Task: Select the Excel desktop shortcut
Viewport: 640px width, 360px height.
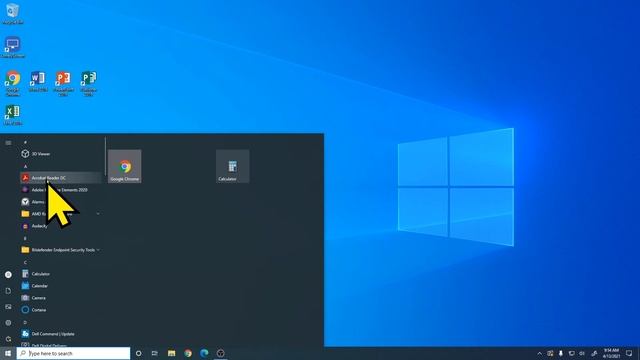Action: pyautogui.click(x=13, y=115)
